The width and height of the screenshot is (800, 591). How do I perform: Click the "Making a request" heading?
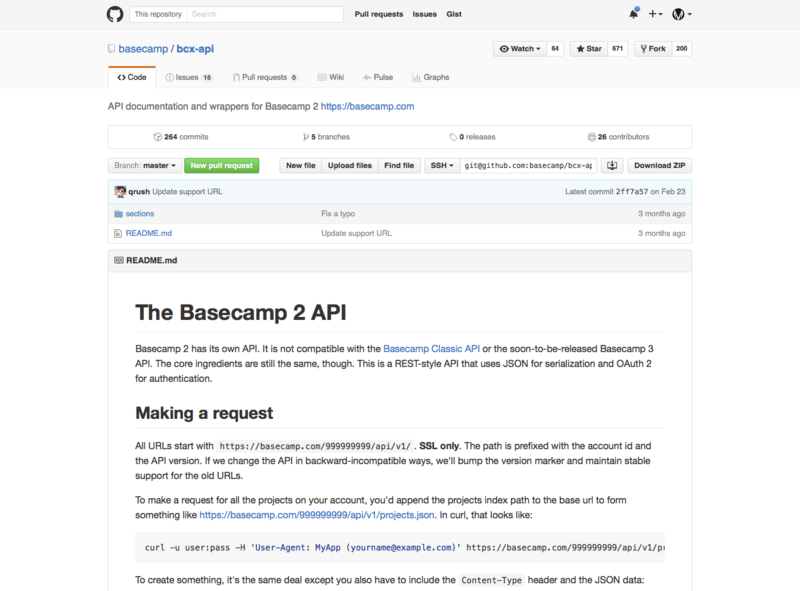tap(204, 413)
